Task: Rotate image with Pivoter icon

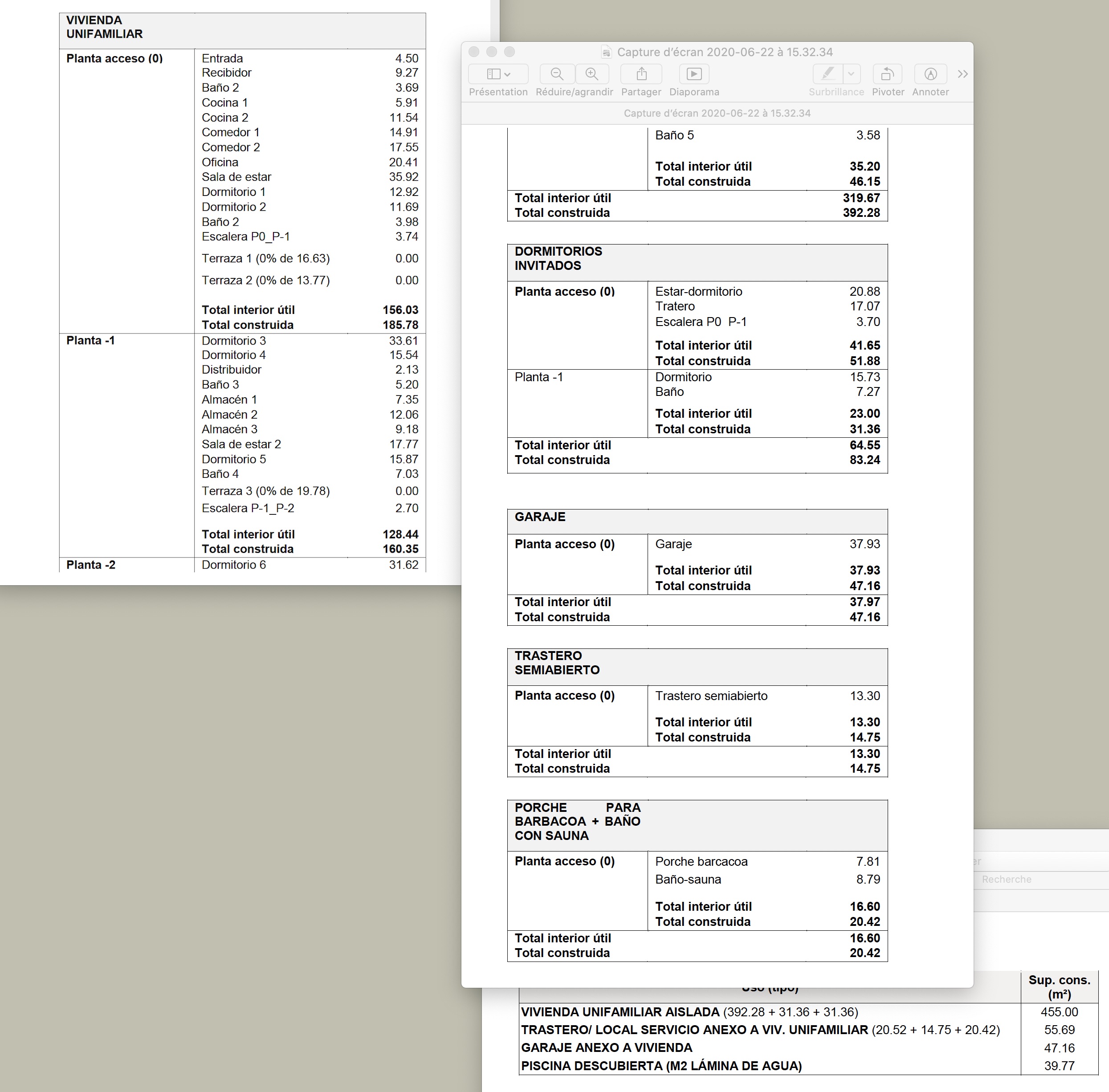Action: [887, 74]
